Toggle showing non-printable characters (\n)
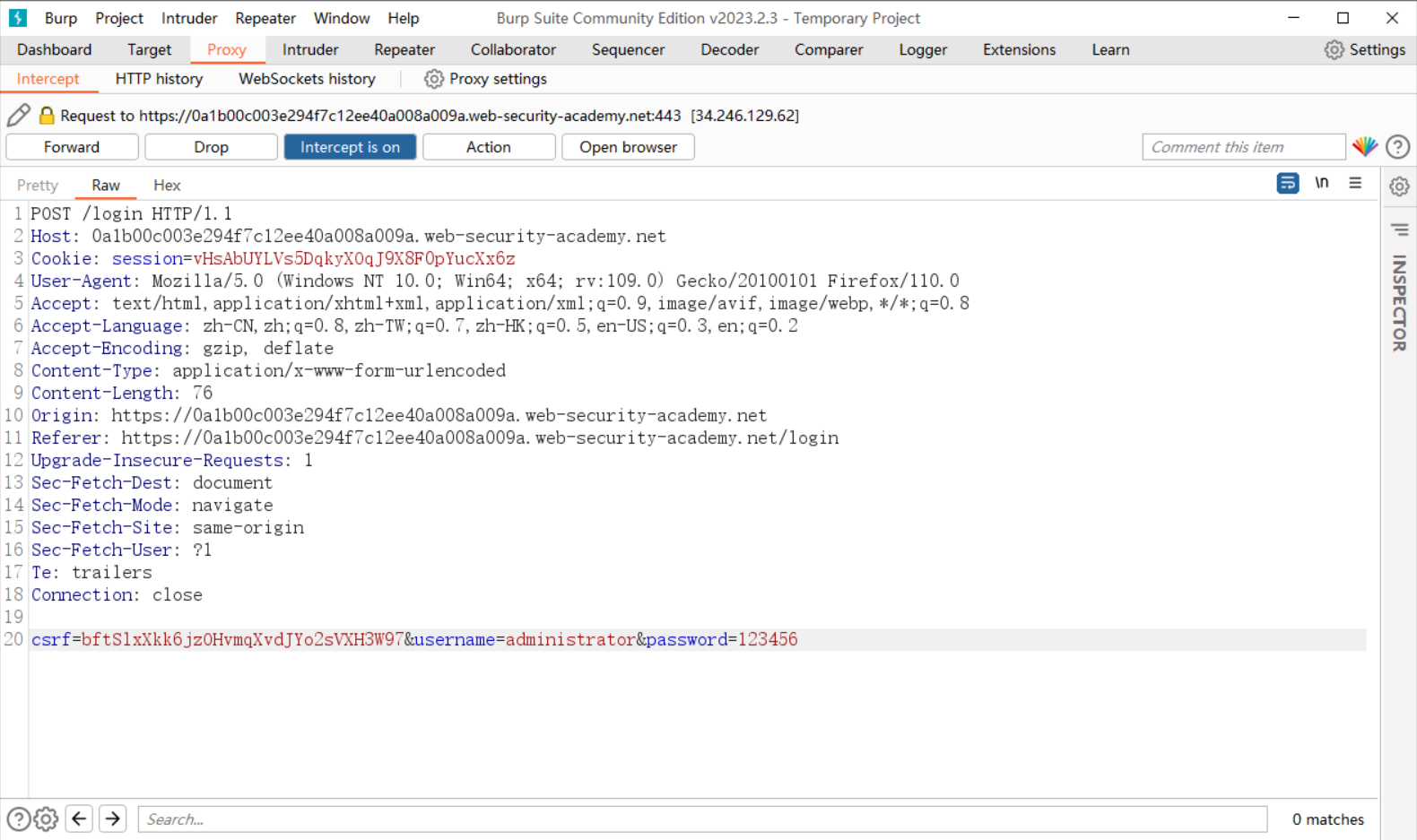This screenshot has width=1417, height=840. tap(1321, 183)
